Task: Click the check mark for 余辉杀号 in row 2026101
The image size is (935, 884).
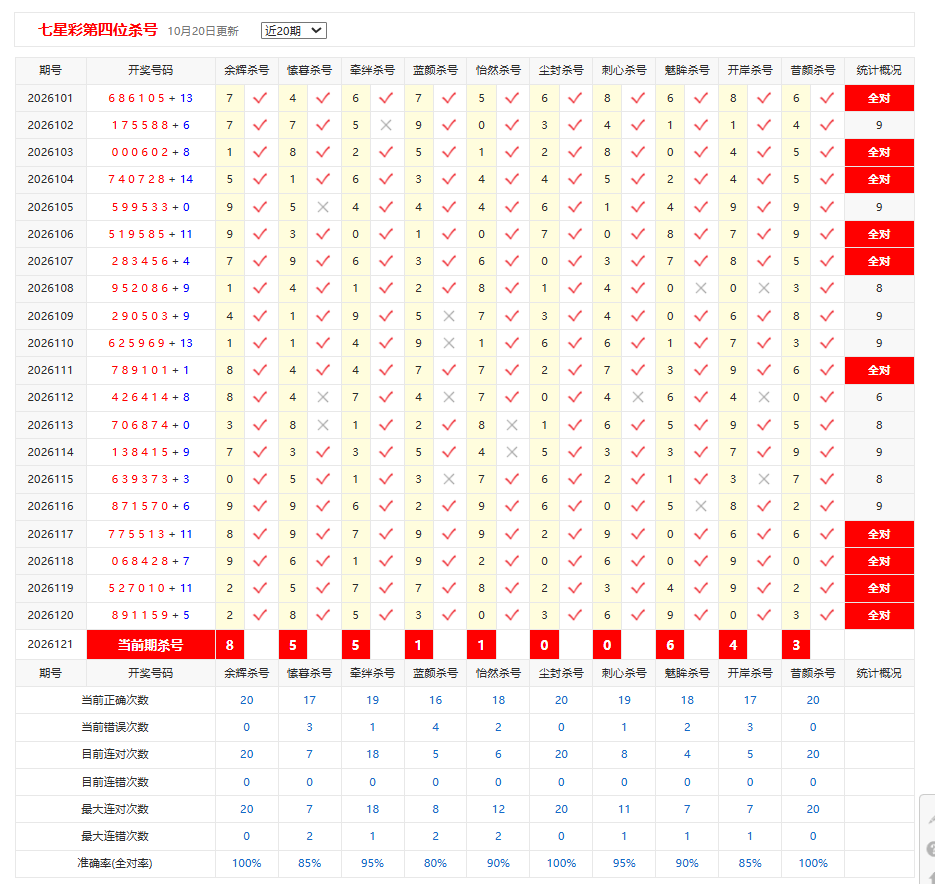Action: tap(260, 98)
